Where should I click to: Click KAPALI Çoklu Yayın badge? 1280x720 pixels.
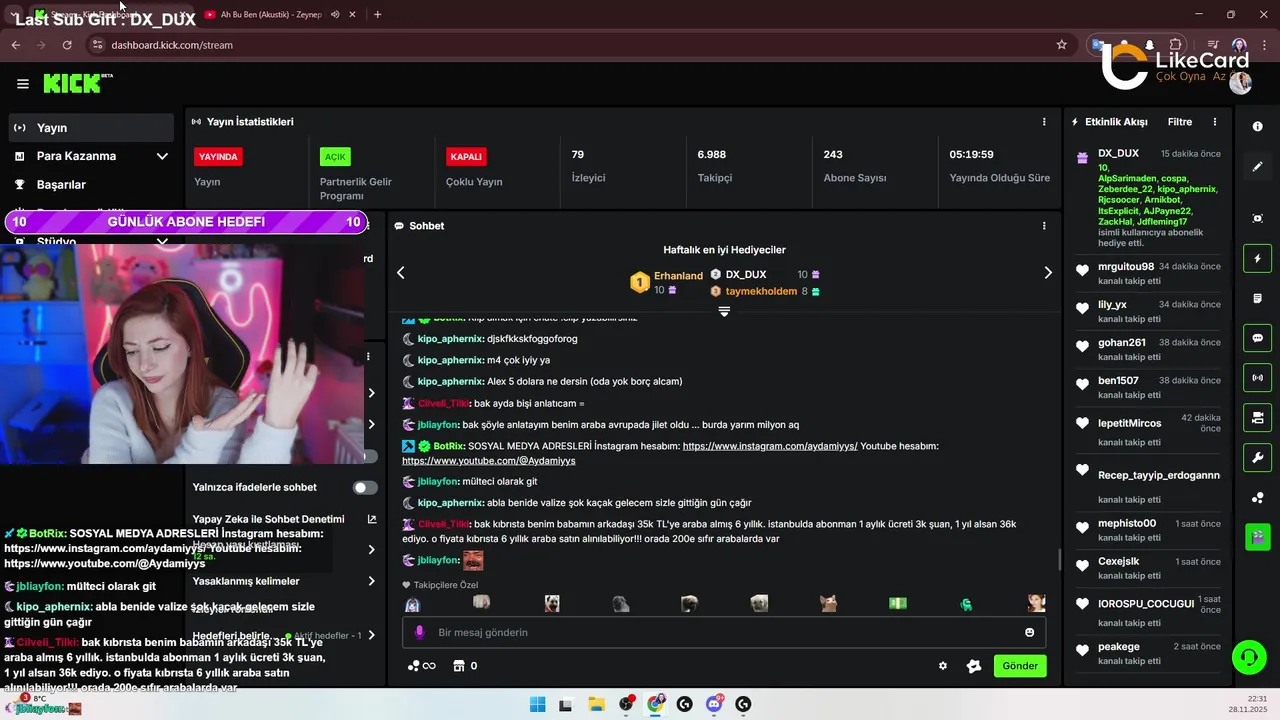click(x=466, y=157)
